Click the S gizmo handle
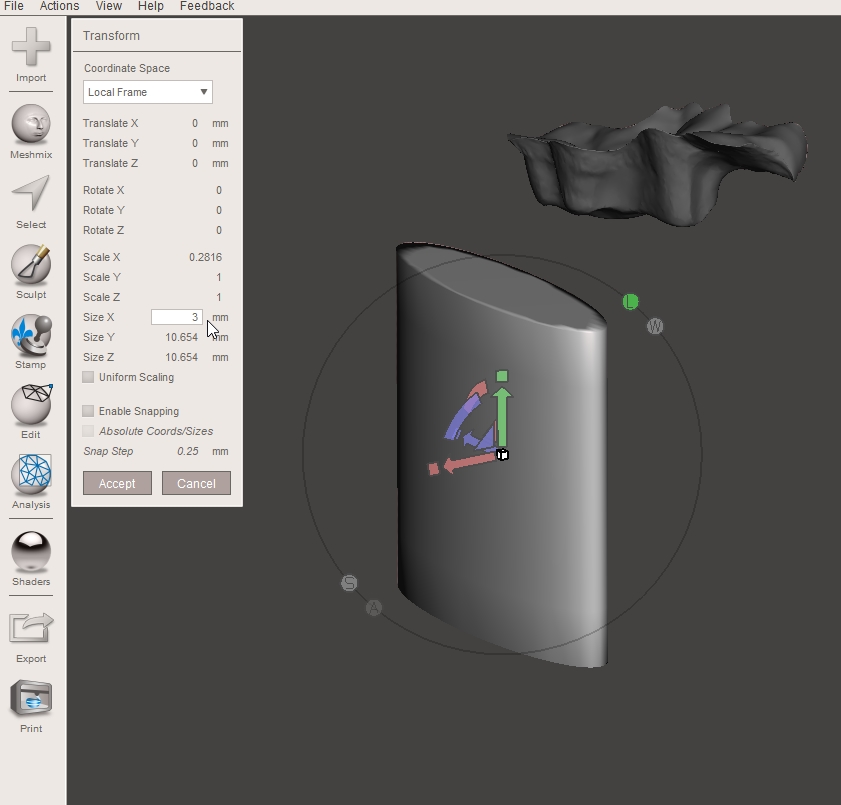This screenshot has width=841, height=805. (349, 583)
